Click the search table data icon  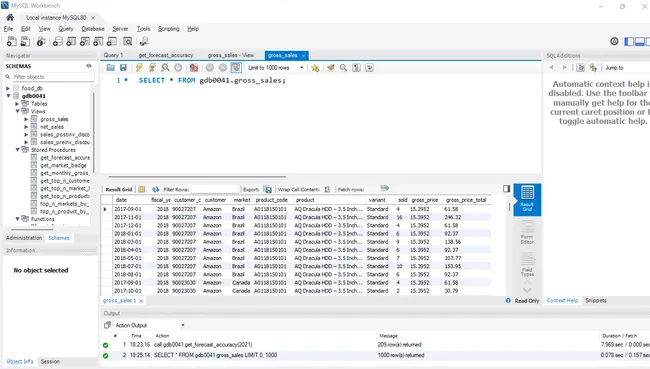tap(128, 41)
